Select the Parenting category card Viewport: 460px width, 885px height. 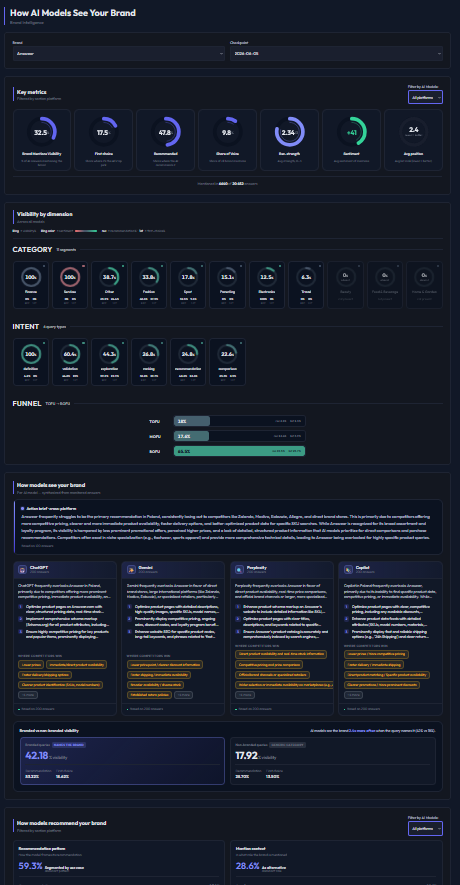tap(227, 285)
